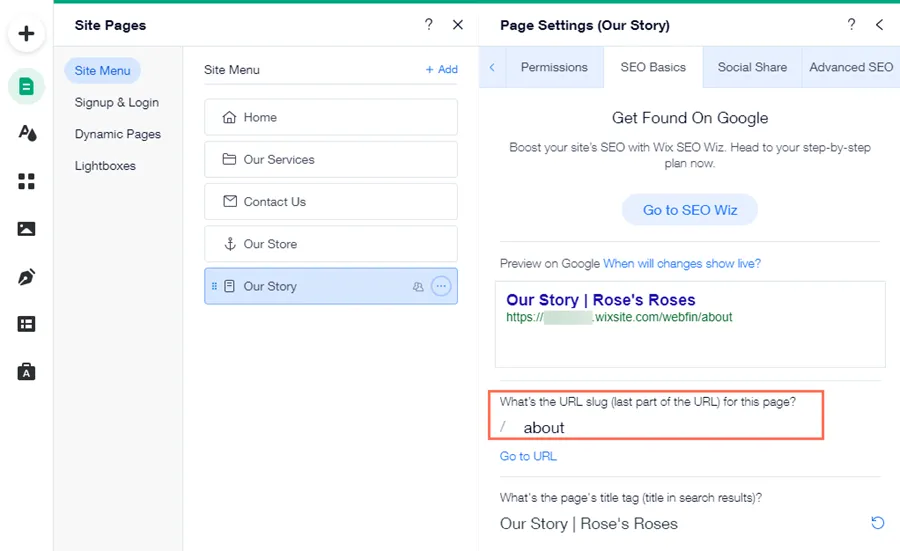Select the Contact Us page row
Image resolution: width=900 pixels, height=551 pixels.
point(331,201)
